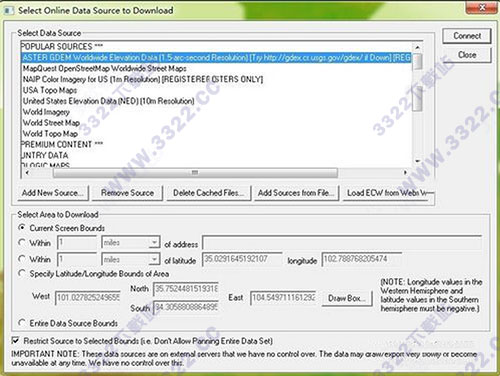Image resolution: width=500 pixels, height=376 pixels.
Task: Select United States Elevation Data (NED) entry
Action: pyautogui.click(x=108, y=101)
